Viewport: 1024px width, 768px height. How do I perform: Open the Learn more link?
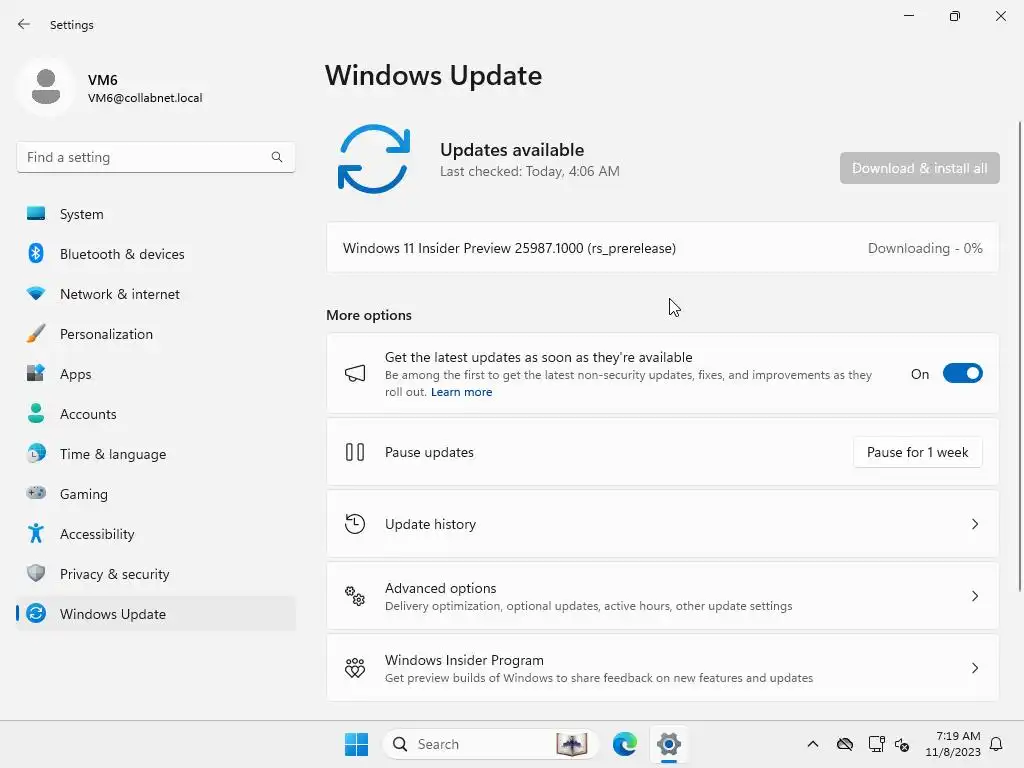[x=461, y=392]
